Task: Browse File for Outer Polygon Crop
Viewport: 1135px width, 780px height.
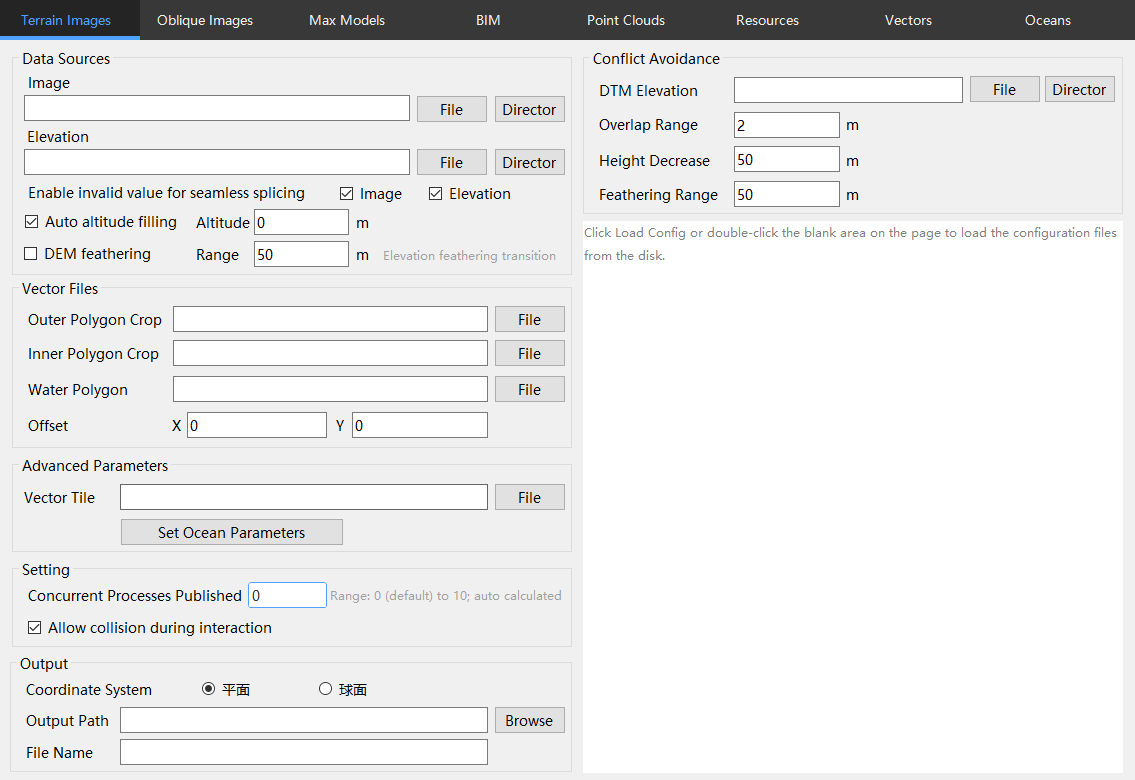Action: tap(530, 319)
